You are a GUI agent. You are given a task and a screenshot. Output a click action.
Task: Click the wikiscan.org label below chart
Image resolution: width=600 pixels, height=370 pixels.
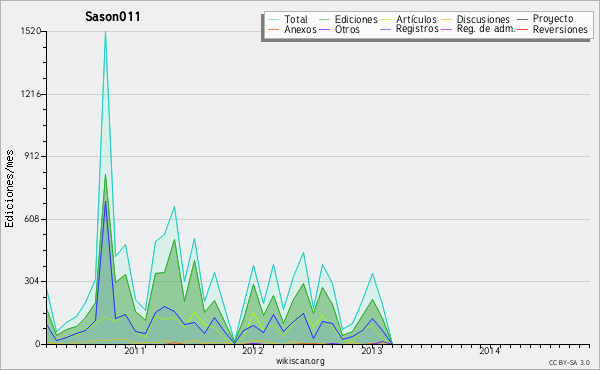(x=300, y=361)
